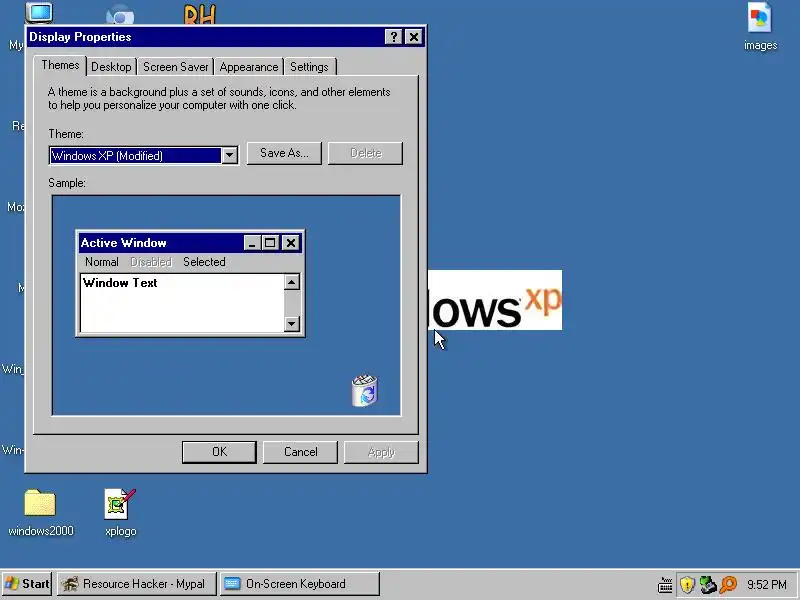Switch to On-Screen Keyboard taskbar item
This screenshot has height=600, width=800.
300,584
